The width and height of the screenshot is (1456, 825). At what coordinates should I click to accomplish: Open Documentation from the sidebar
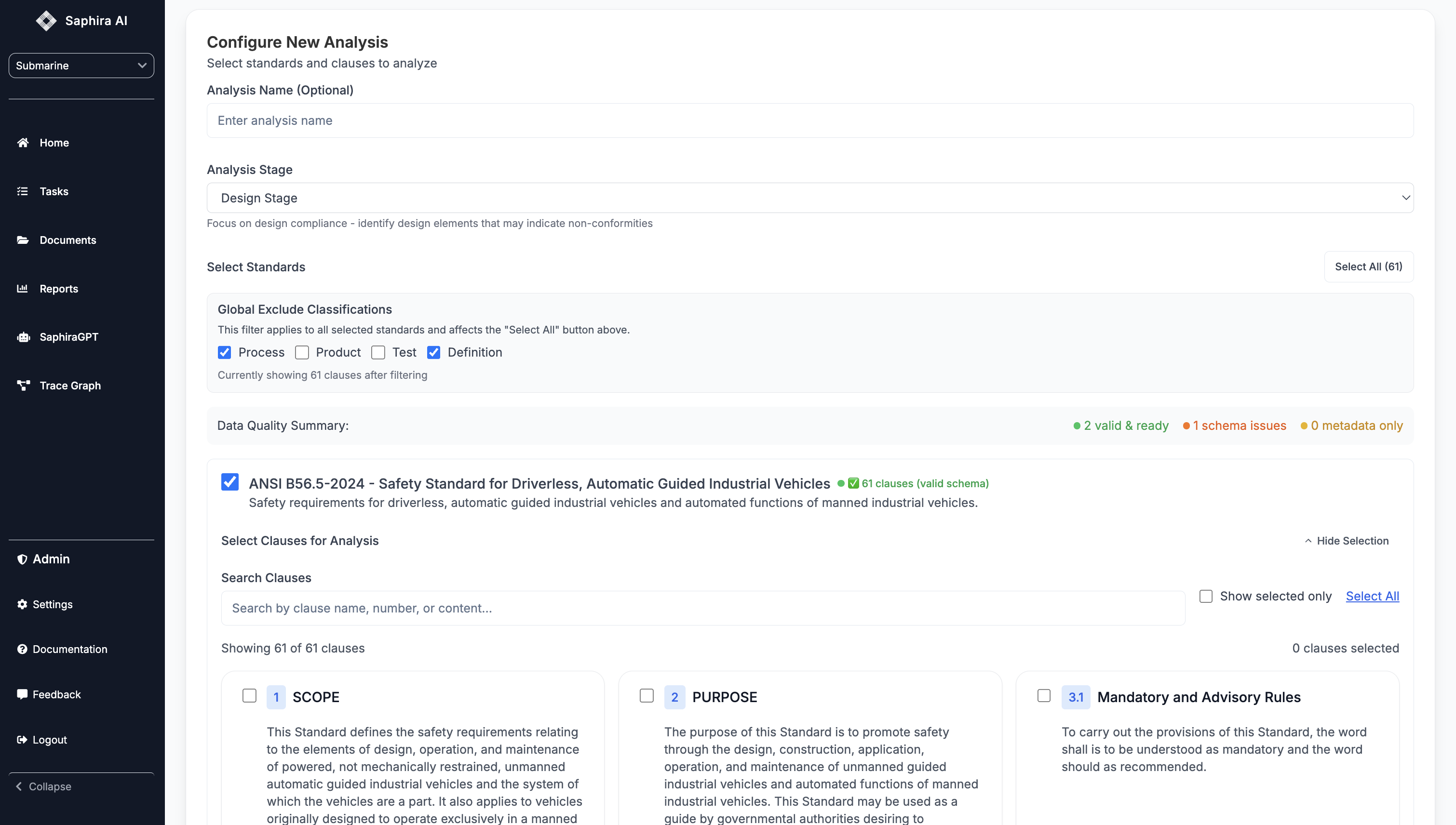(x=69, y=649)
